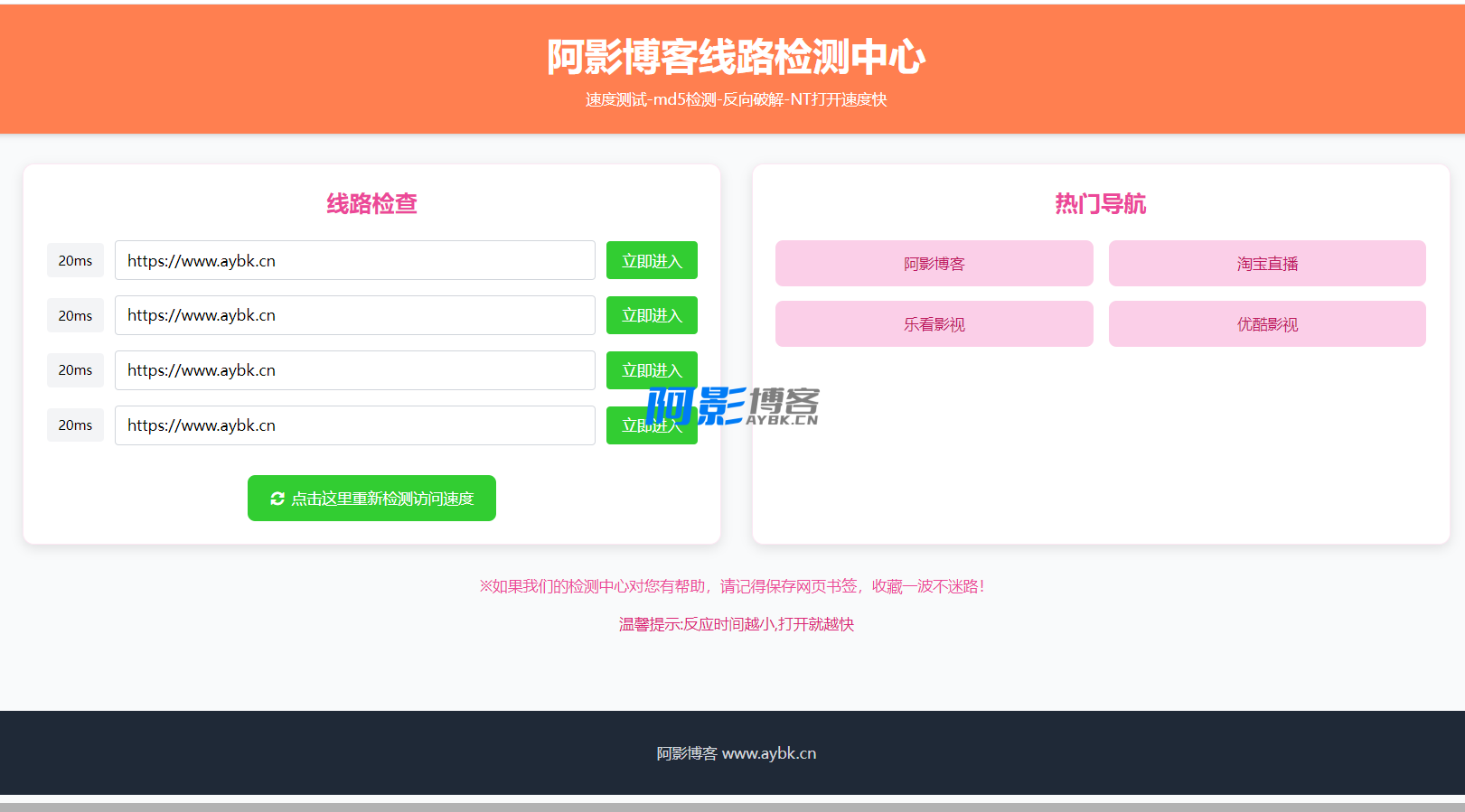The width and height of the screenshot is (1465, 812).
Task: Focus the third line URL input field
Action: (x=354, y=370)
